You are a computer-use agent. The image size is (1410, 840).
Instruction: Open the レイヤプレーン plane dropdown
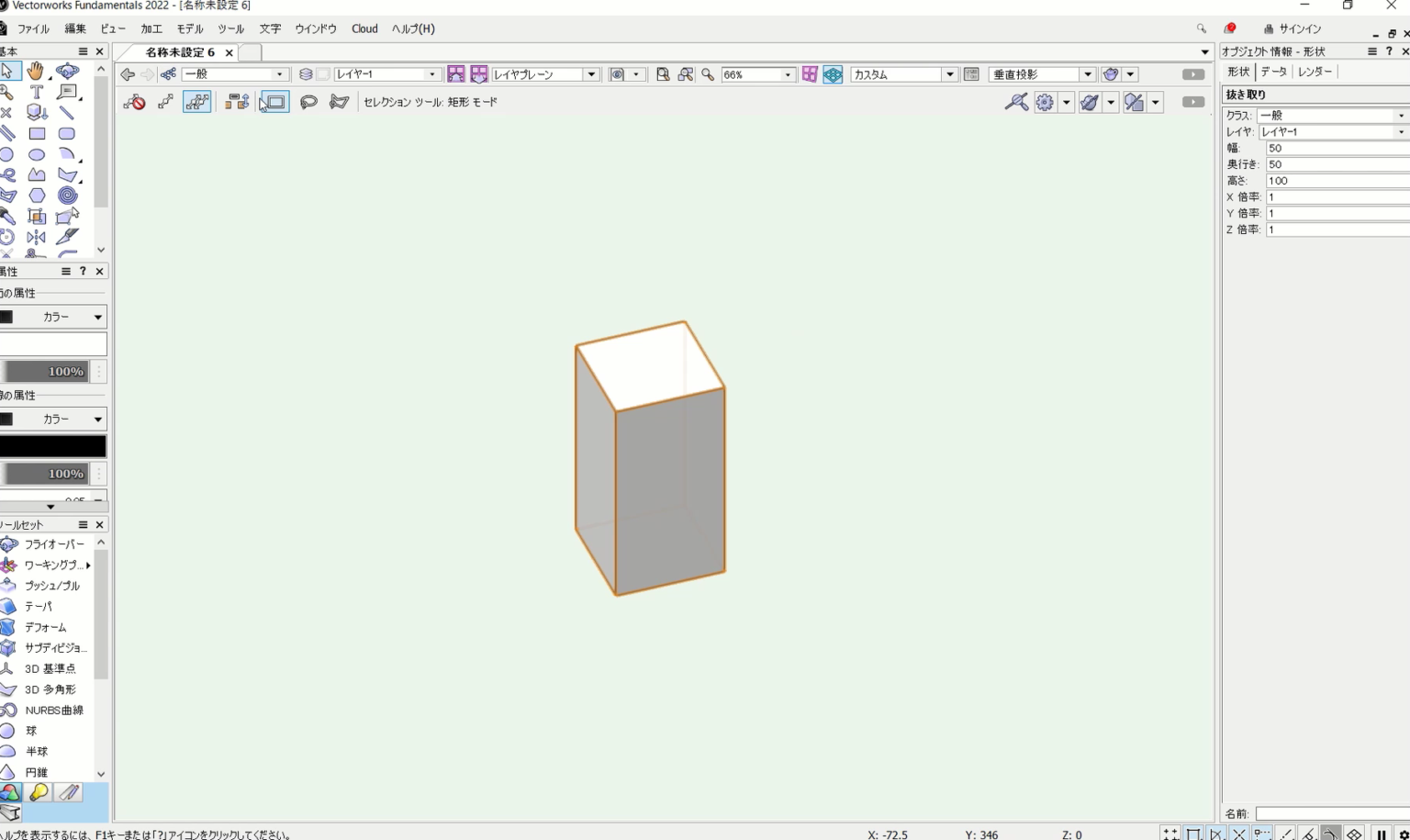tap(591, 74)
